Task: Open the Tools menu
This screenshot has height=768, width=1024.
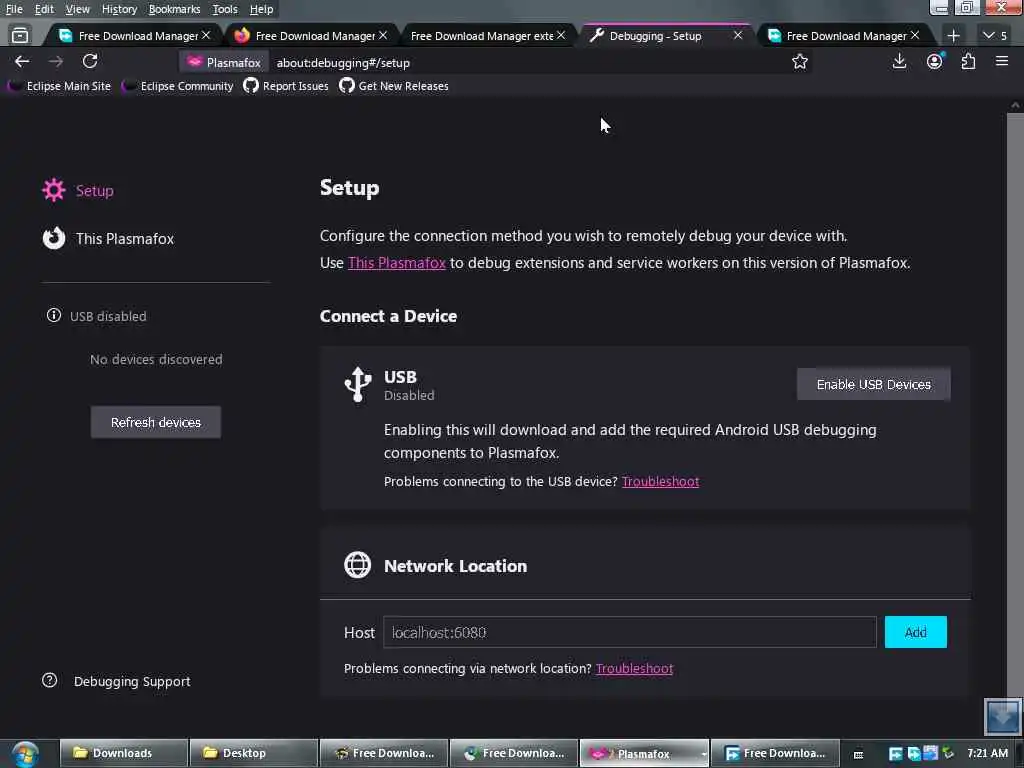Action: [225, 9]
